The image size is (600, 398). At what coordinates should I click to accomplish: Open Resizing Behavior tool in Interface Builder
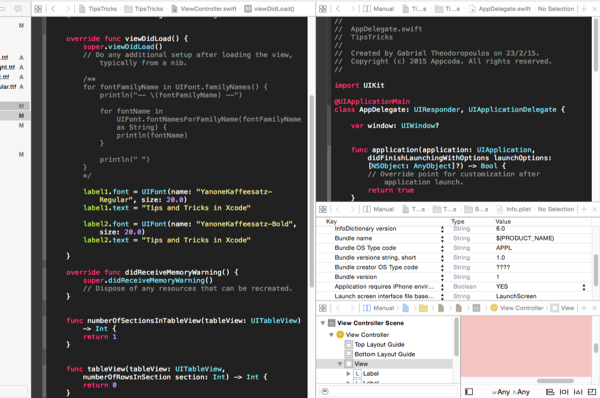click(x=592, y=392)
